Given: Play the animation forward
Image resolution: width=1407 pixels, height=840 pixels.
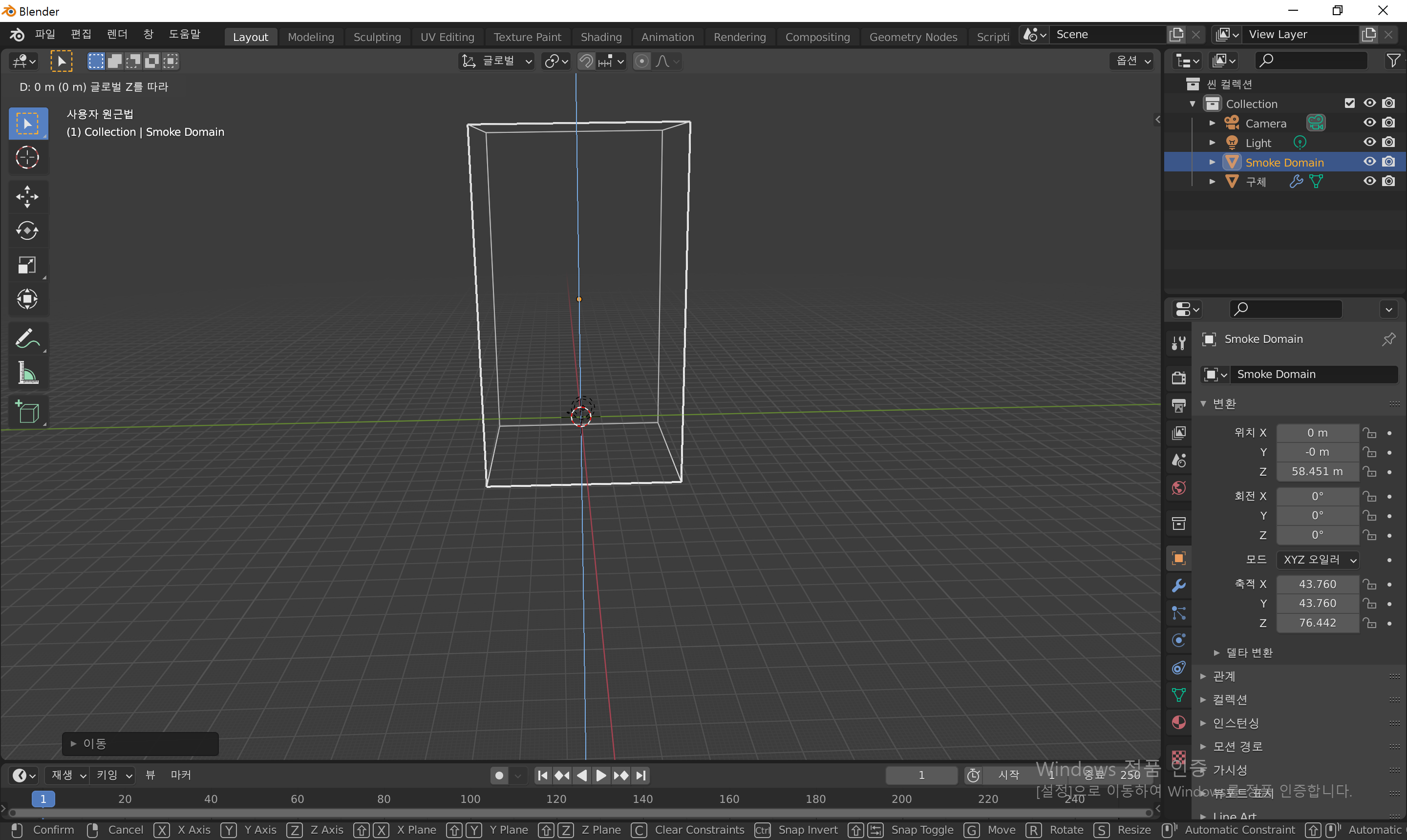Looking at the screenshot, I should point(601,776).
